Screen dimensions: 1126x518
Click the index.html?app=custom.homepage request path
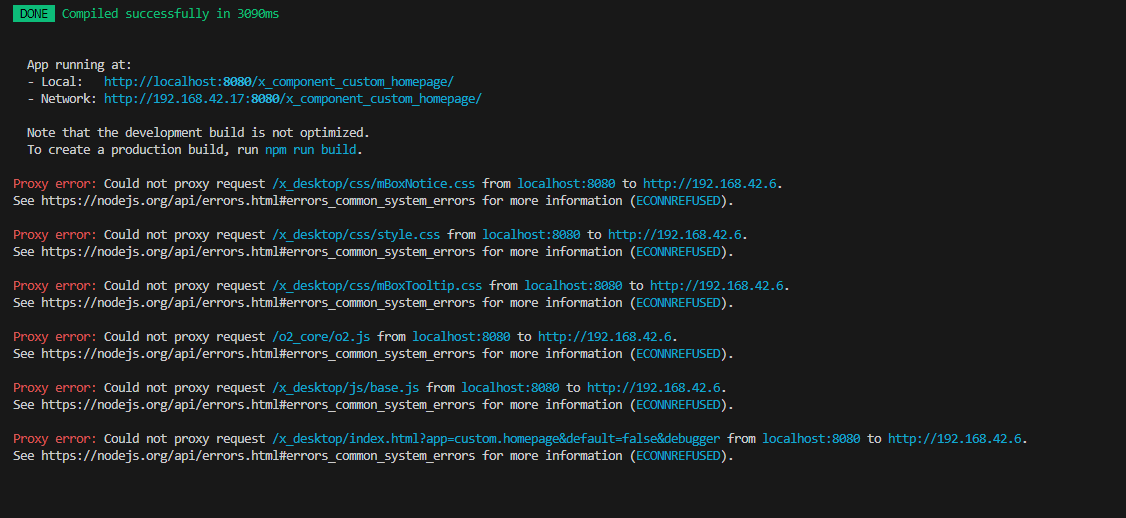tap(495, 439)
